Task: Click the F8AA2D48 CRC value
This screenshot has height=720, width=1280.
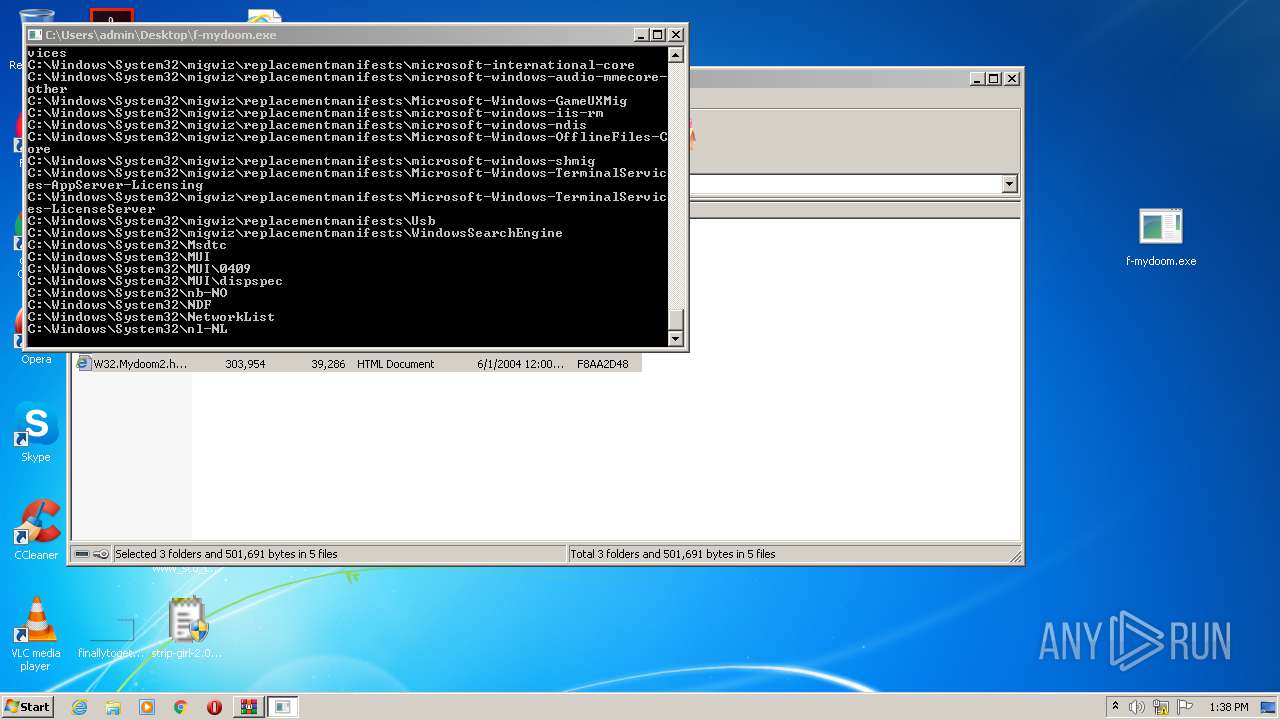Action: (x=603, y=364)
